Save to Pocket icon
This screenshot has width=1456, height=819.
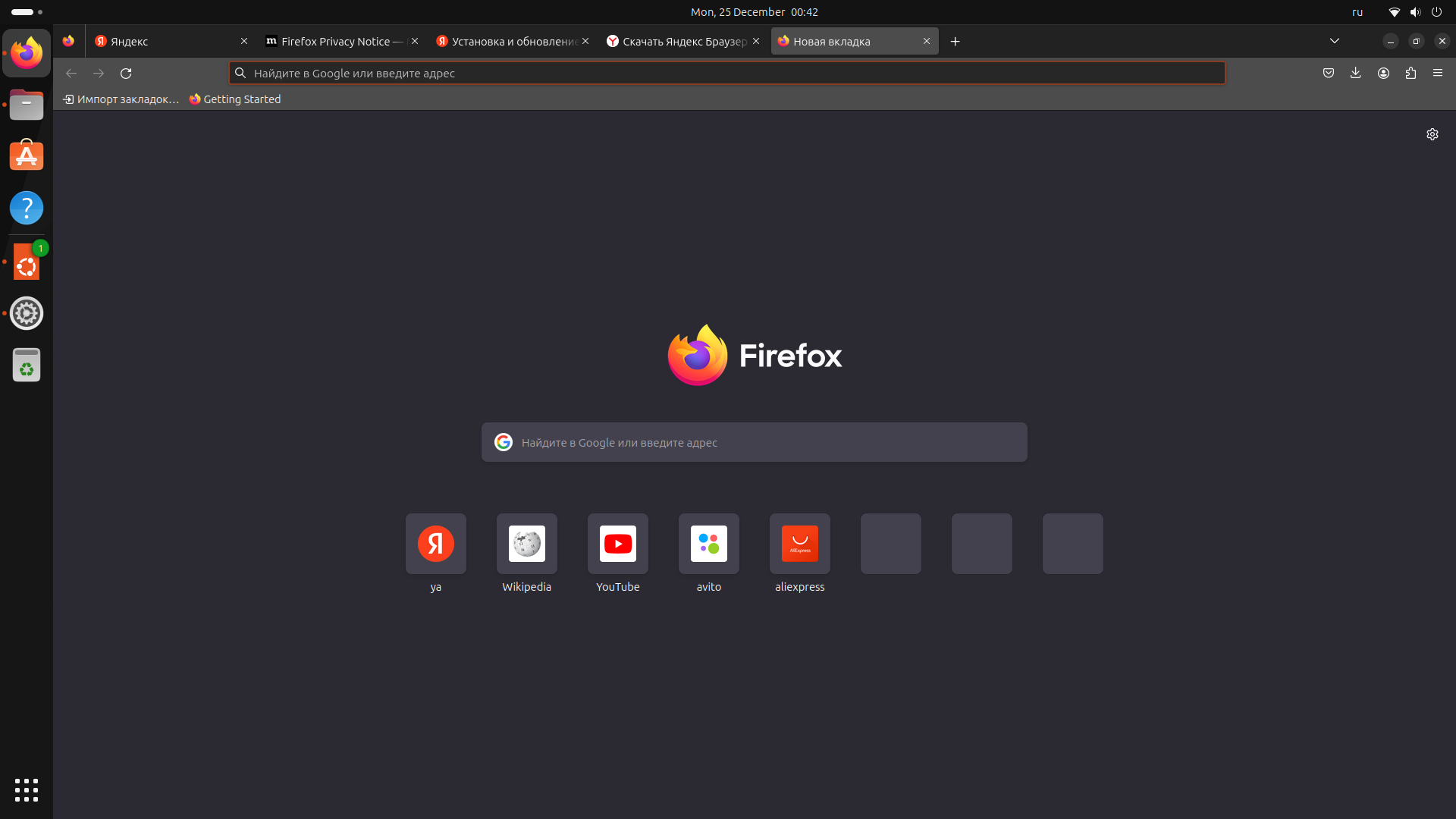(x=1329, y=74)
